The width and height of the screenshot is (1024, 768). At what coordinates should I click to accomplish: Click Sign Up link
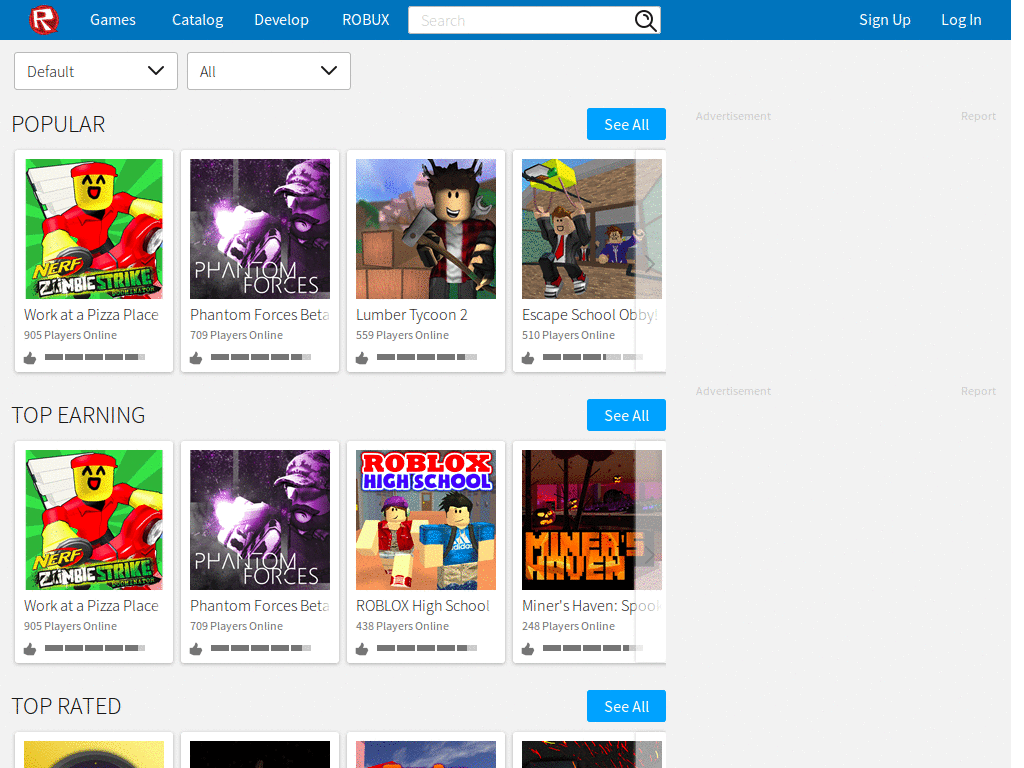[885, 20]
